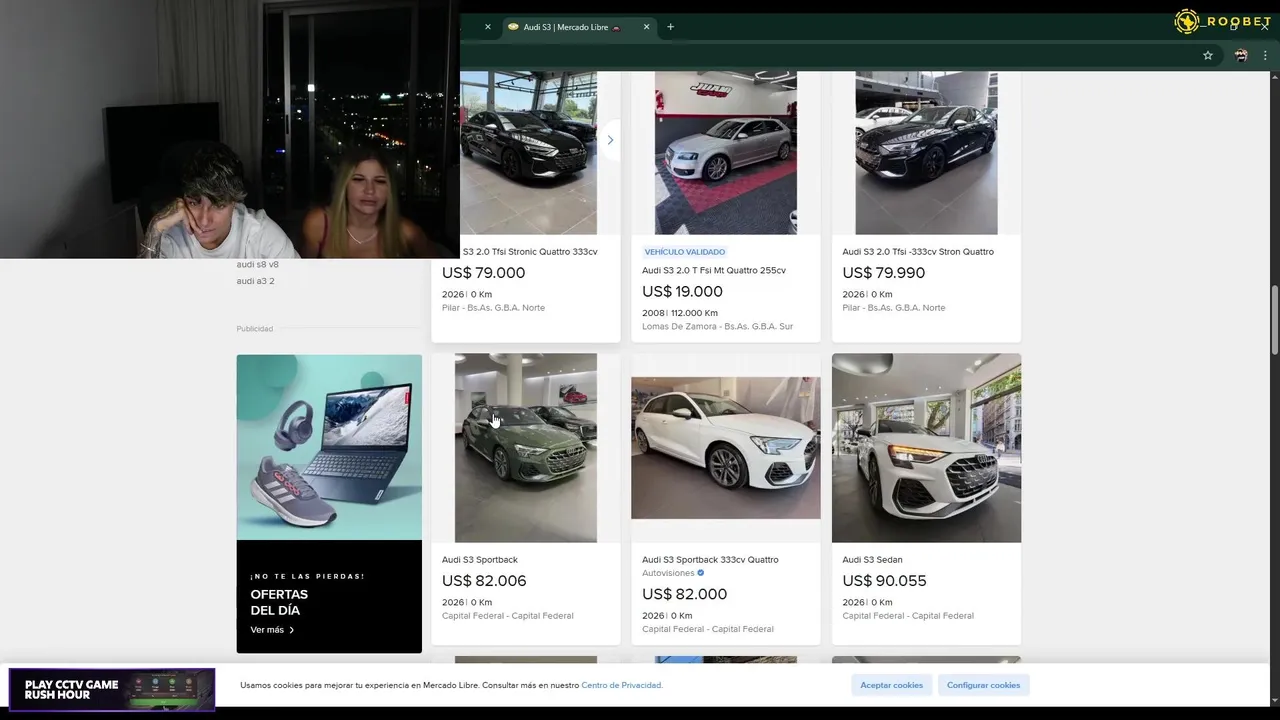This screenshot has width=1280, height=720.
Task: Open the black Audi S3 -333cv Stron Quattro photo
Action: [926, 153]
